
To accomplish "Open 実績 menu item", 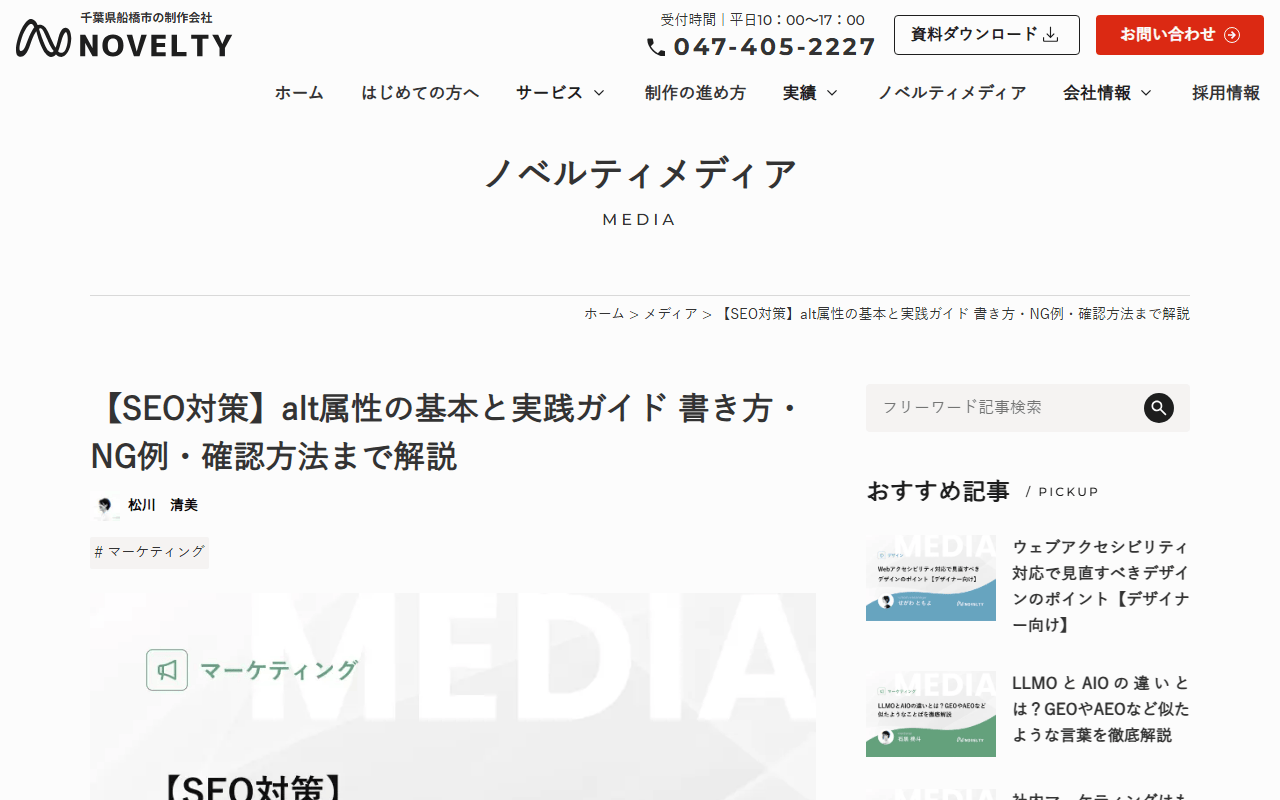I will [799, 93].
